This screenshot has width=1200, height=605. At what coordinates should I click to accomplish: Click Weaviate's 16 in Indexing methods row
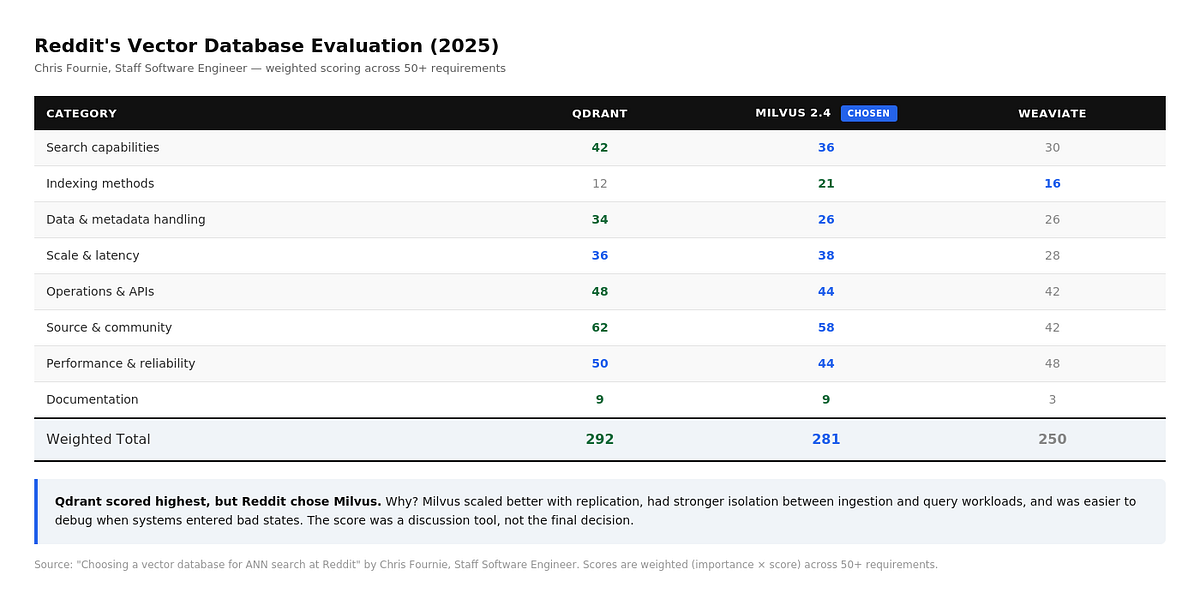click(x=1052, y=183)
